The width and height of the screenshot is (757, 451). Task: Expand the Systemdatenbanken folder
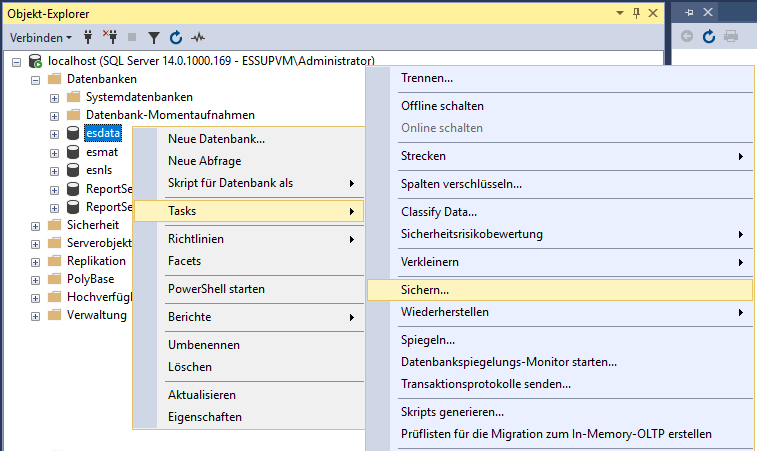tap(54, 99)
